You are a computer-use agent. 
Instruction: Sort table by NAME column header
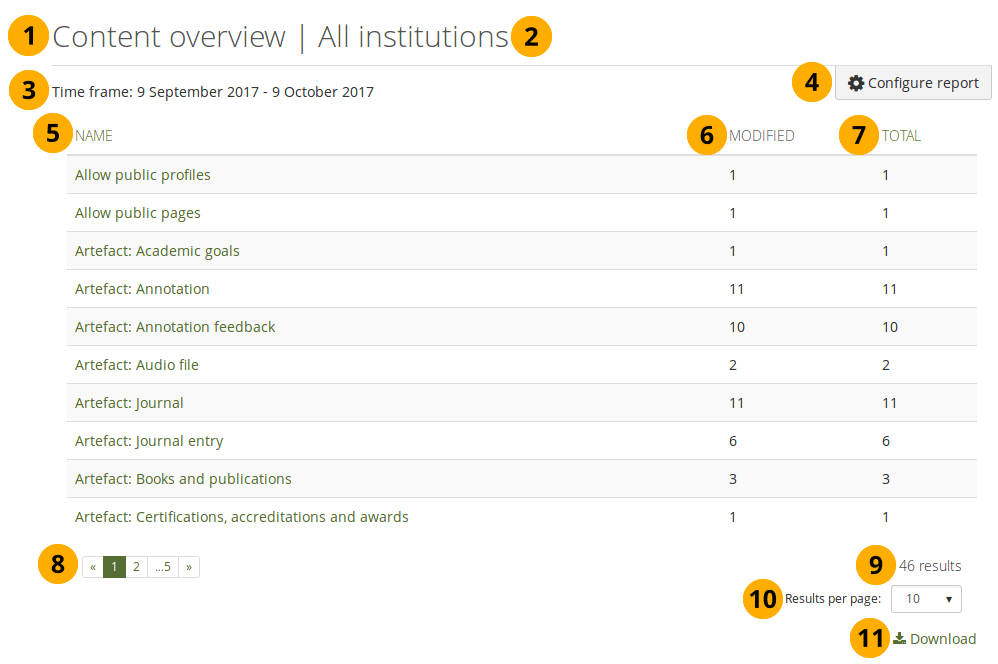(x=94, y=136)
